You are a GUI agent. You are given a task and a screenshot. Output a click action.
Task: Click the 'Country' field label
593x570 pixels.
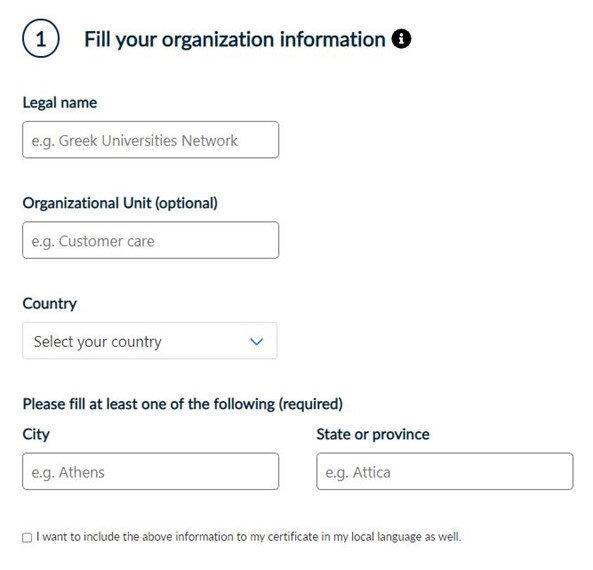(50, 304)
